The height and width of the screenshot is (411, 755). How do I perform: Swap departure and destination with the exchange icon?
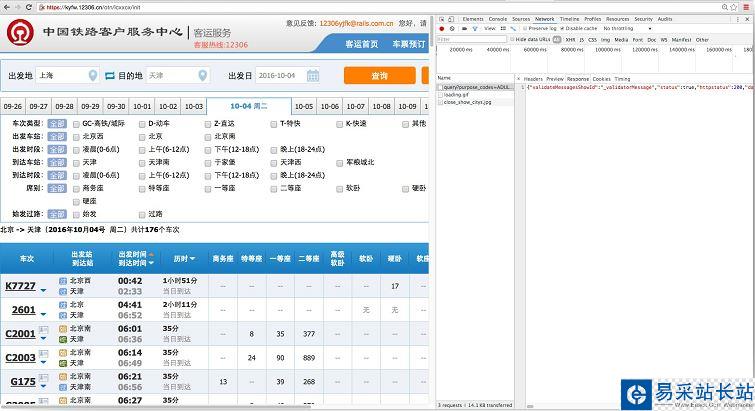pyautogui.click(x=110, y=76)
